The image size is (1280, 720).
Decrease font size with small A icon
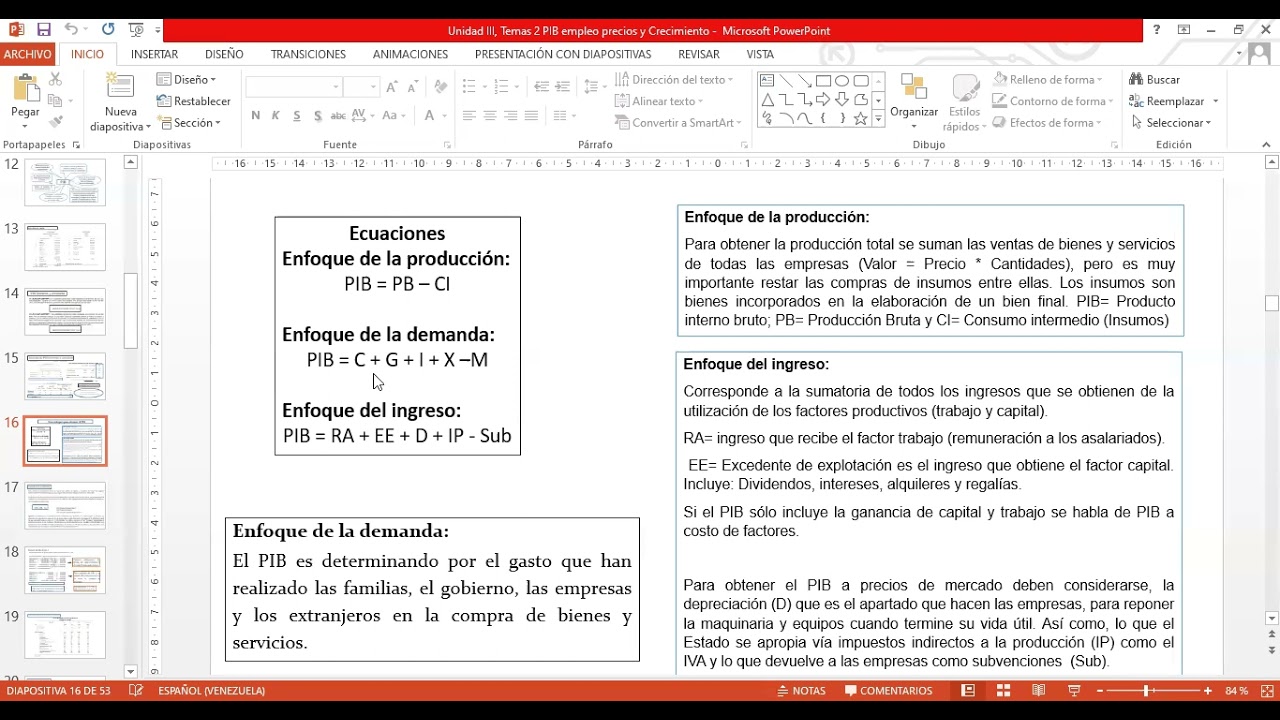[415, 87]
